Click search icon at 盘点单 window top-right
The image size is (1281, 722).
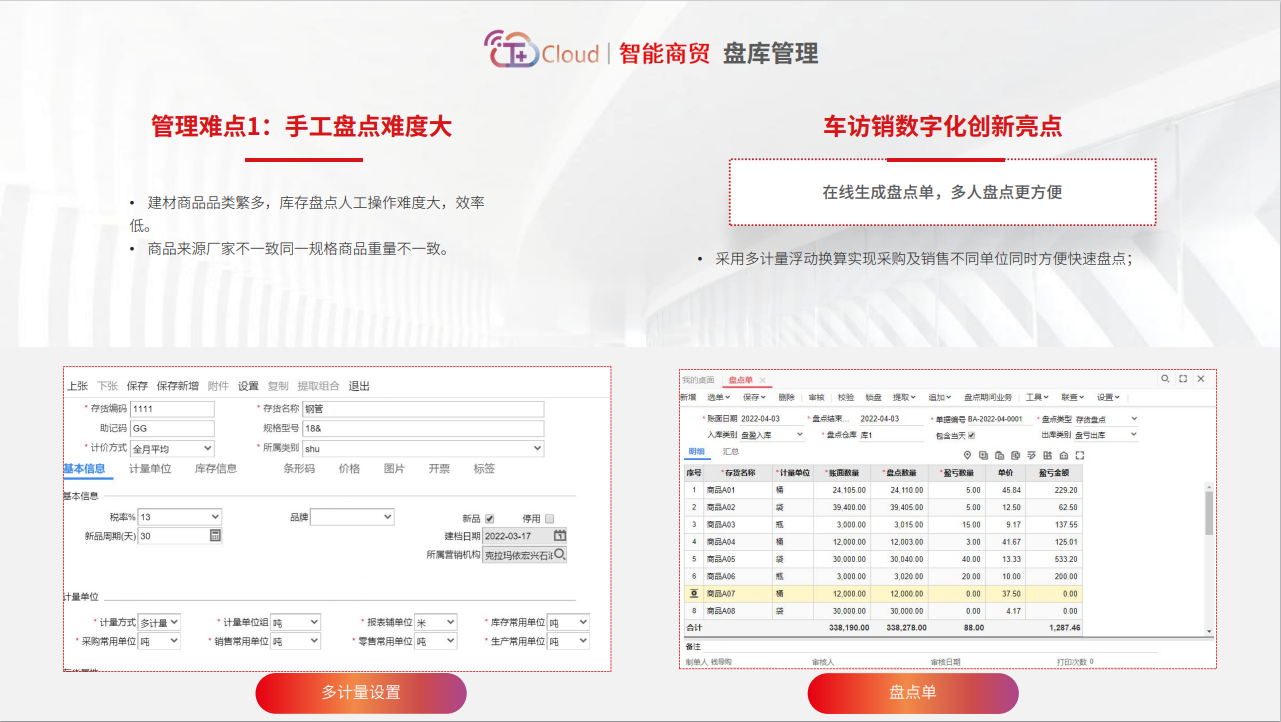click(x=1165, y=379)
